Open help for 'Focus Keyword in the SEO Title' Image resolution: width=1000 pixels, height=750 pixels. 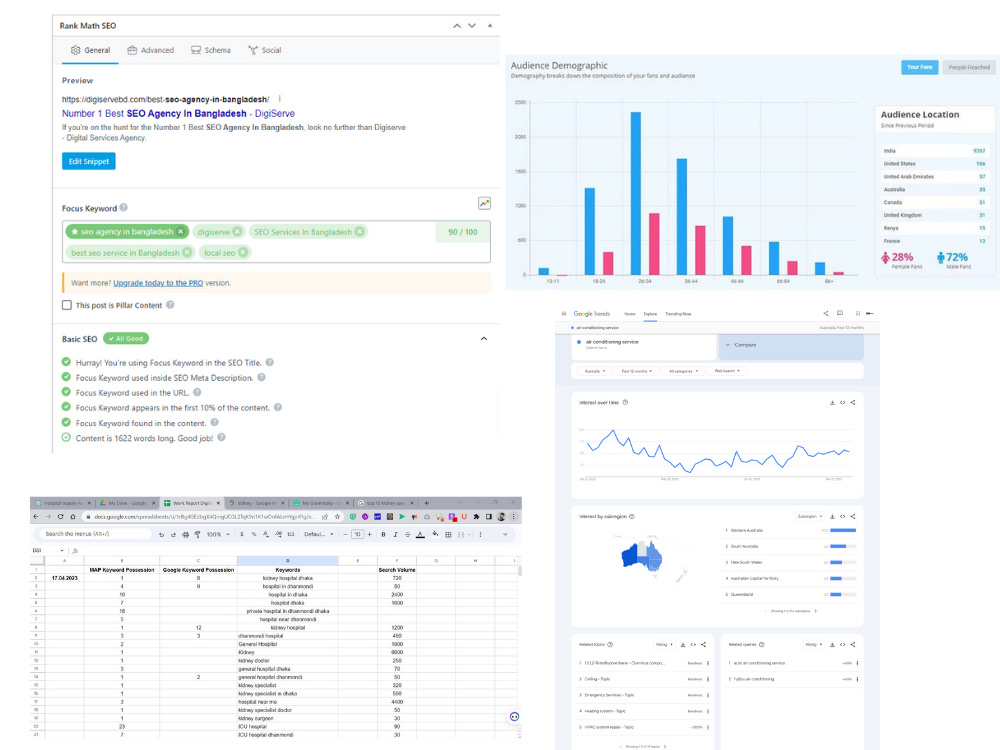[x=270, y=362]
